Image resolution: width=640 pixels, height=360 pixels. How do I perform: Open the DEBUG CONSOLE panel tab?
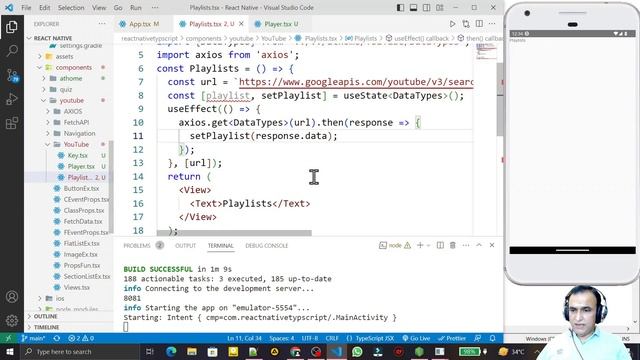click(x=267, y=245)
